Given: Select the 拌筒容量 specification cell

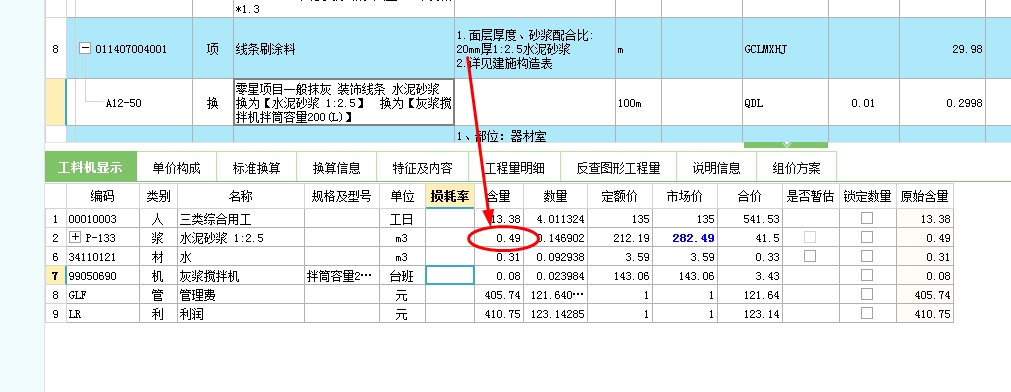Looking at the screenshot, I should pos(342,276).
